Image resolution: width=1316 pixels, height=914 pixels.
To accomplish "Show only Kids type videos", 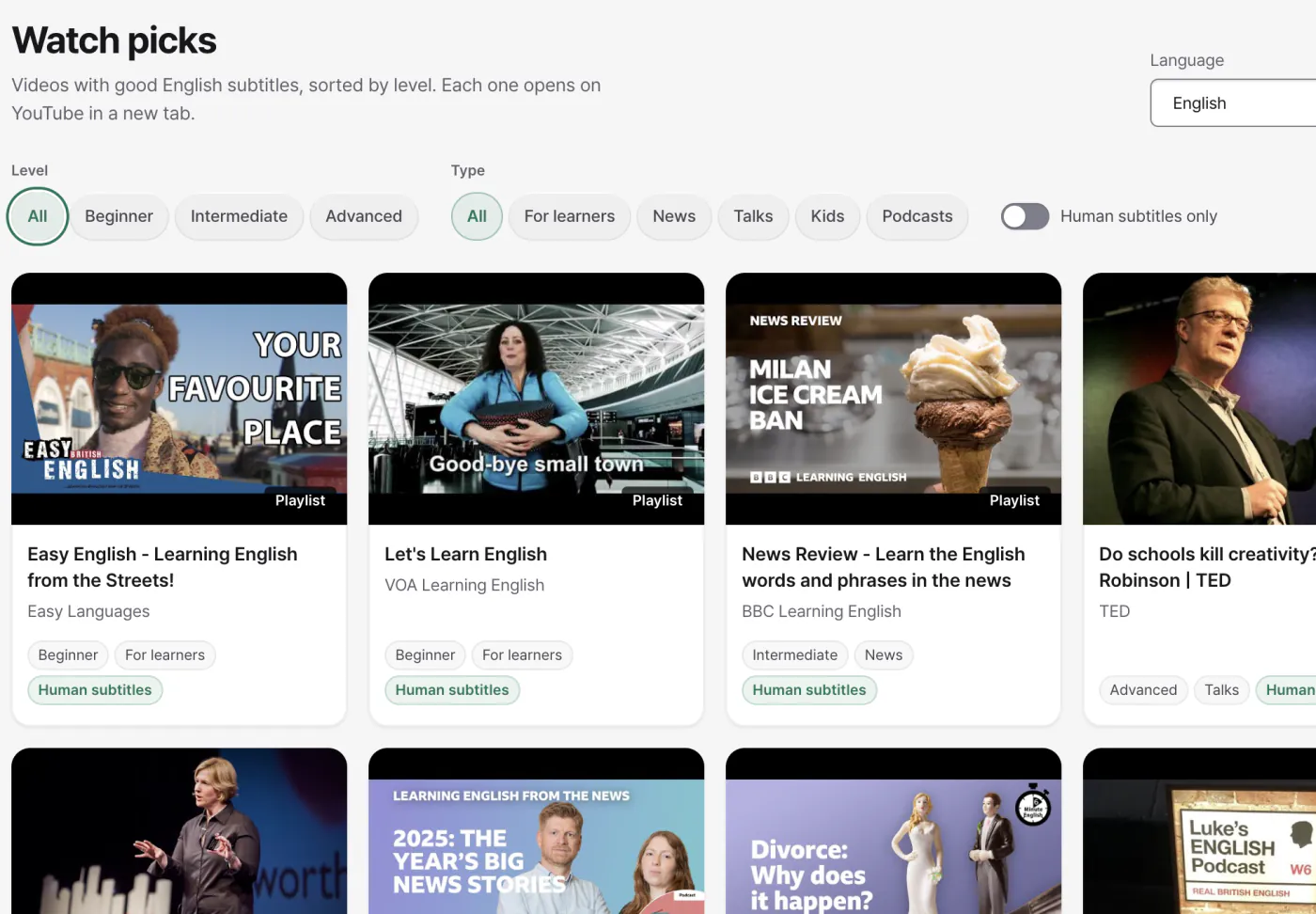I will tap(827, 216).
